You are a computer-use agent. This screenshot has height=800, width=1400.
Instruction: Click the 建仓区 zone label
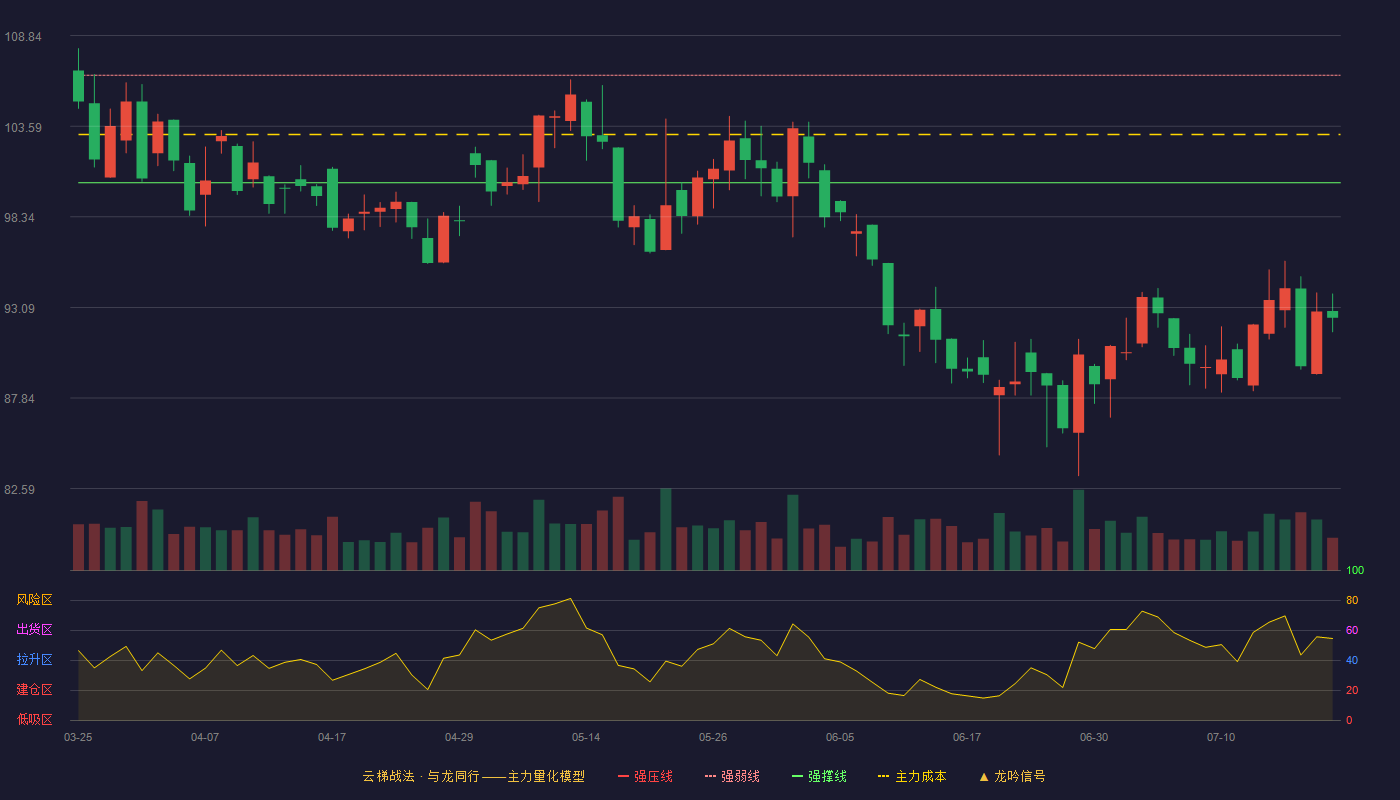pyautogui.click(x=34, y=690)
